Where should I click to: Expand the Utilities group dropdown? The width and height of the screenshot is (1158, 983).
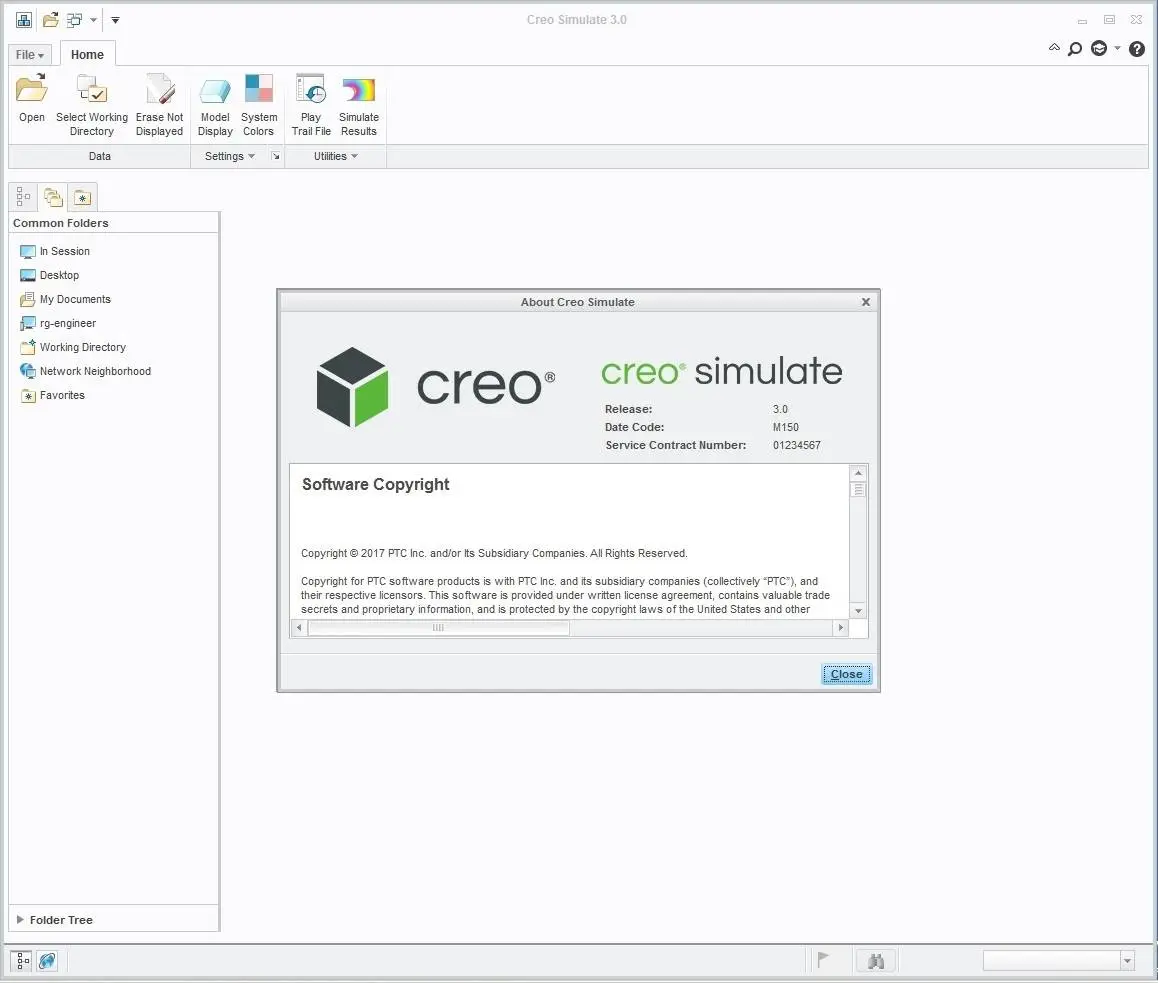[x=336, y=157]
